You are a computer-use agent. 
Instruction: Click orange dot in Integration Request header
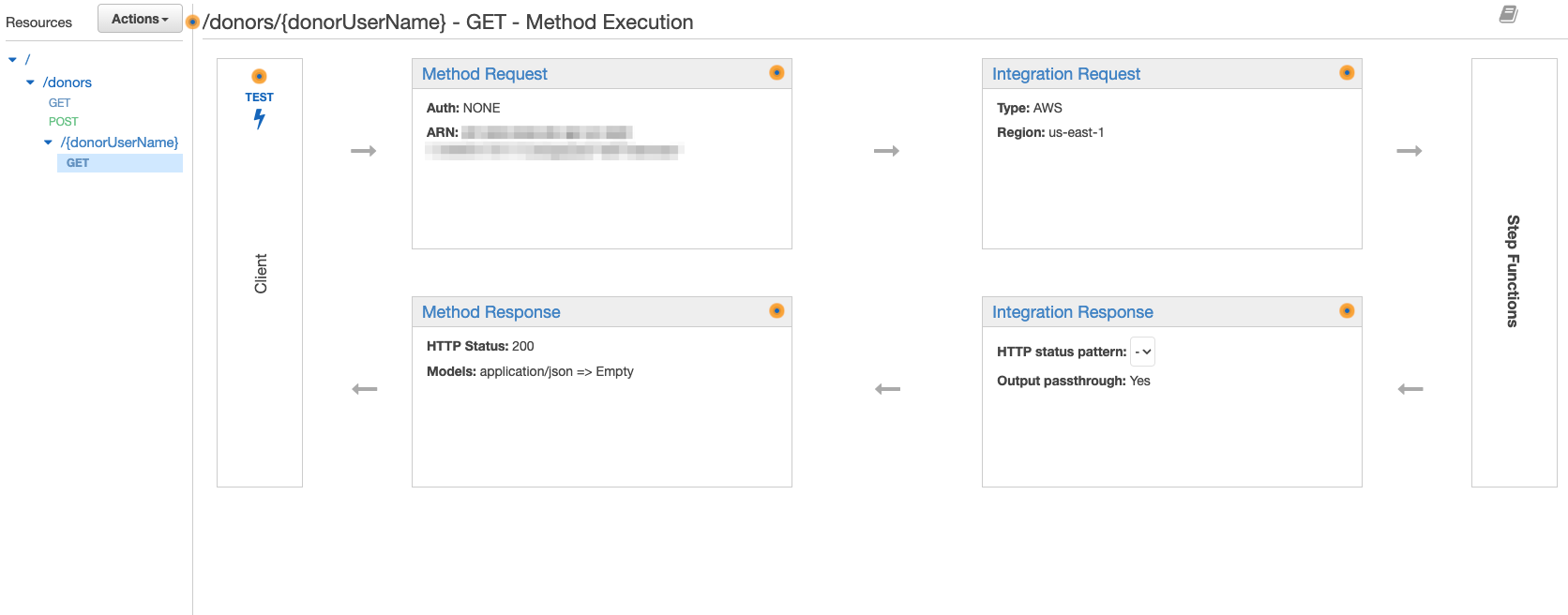(x=1347, y=73)
